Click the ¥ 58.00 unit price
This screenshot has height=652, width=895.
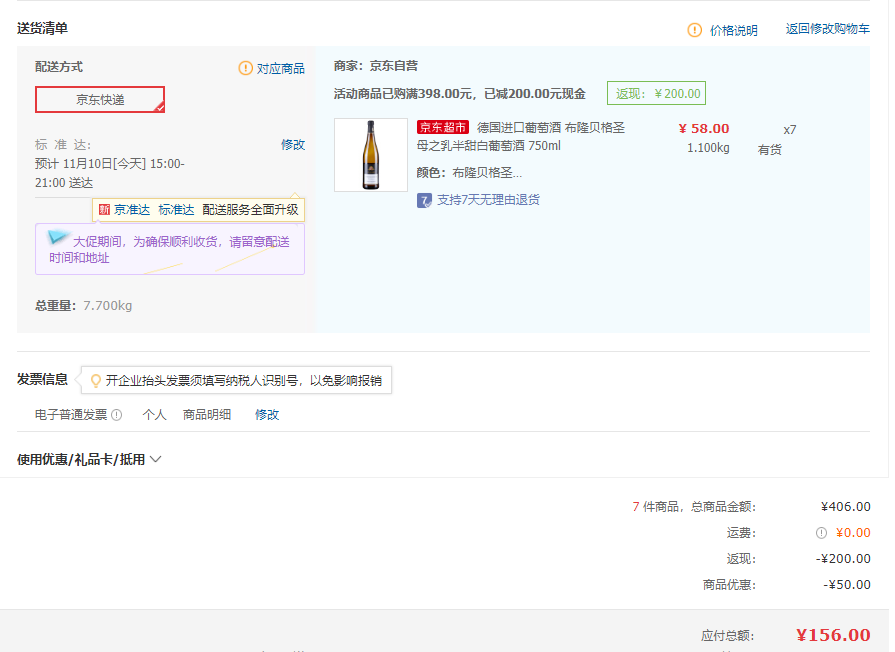[704, 128]
